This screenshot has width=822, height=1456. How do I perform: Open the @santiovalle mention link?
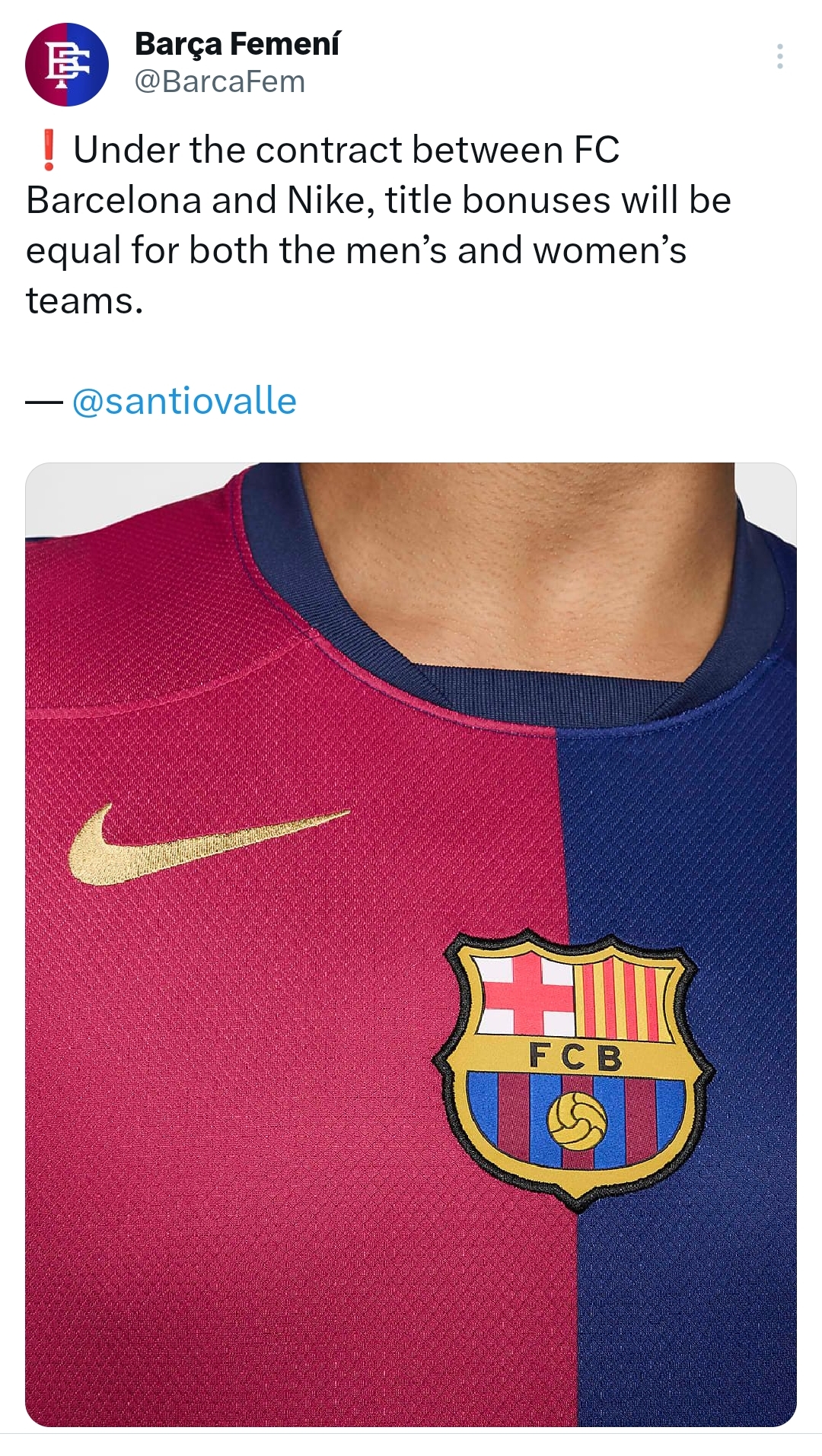[184, 401]
